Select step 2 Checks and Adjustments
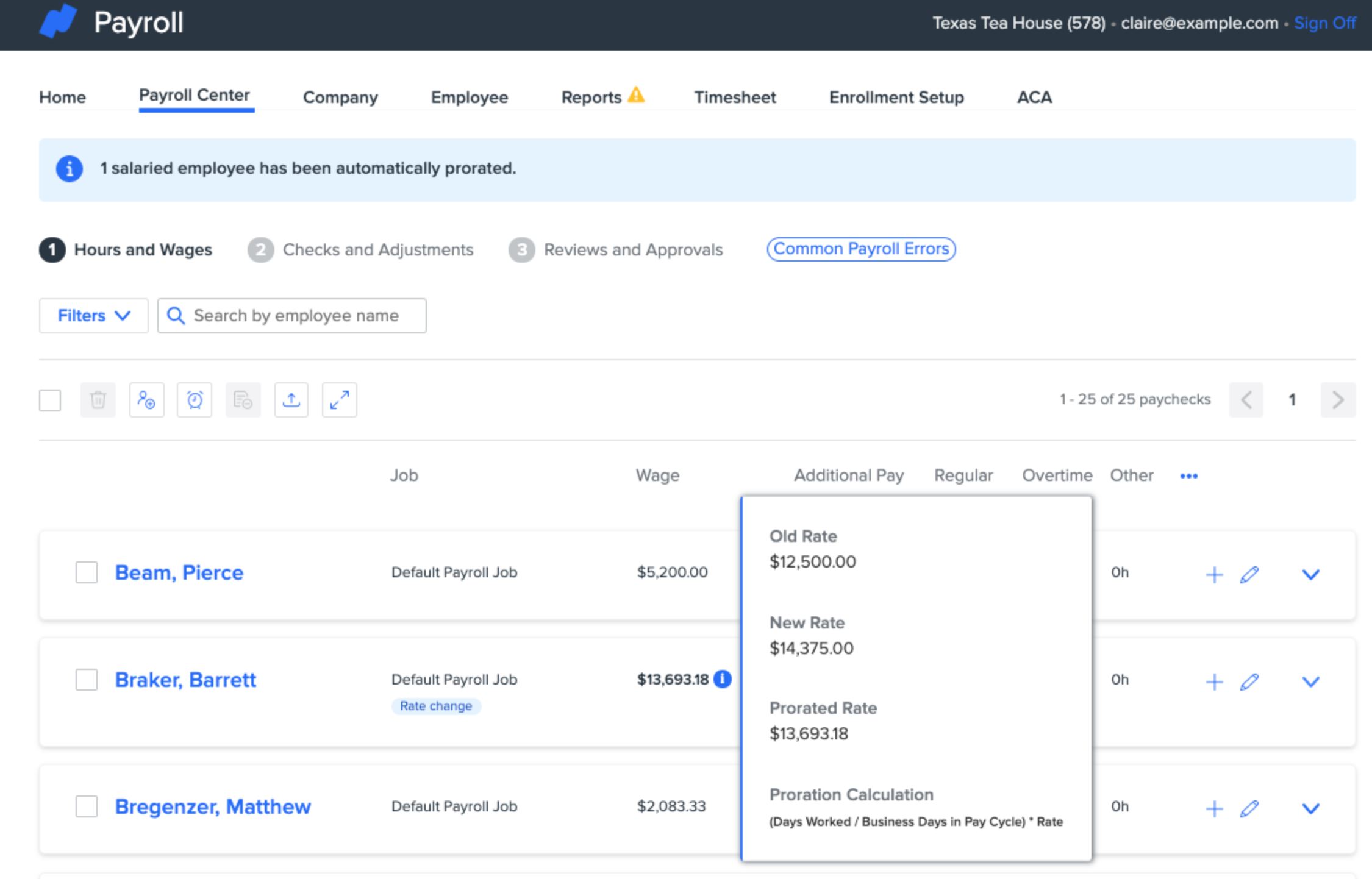1372x879 pixels. [360, 250]
